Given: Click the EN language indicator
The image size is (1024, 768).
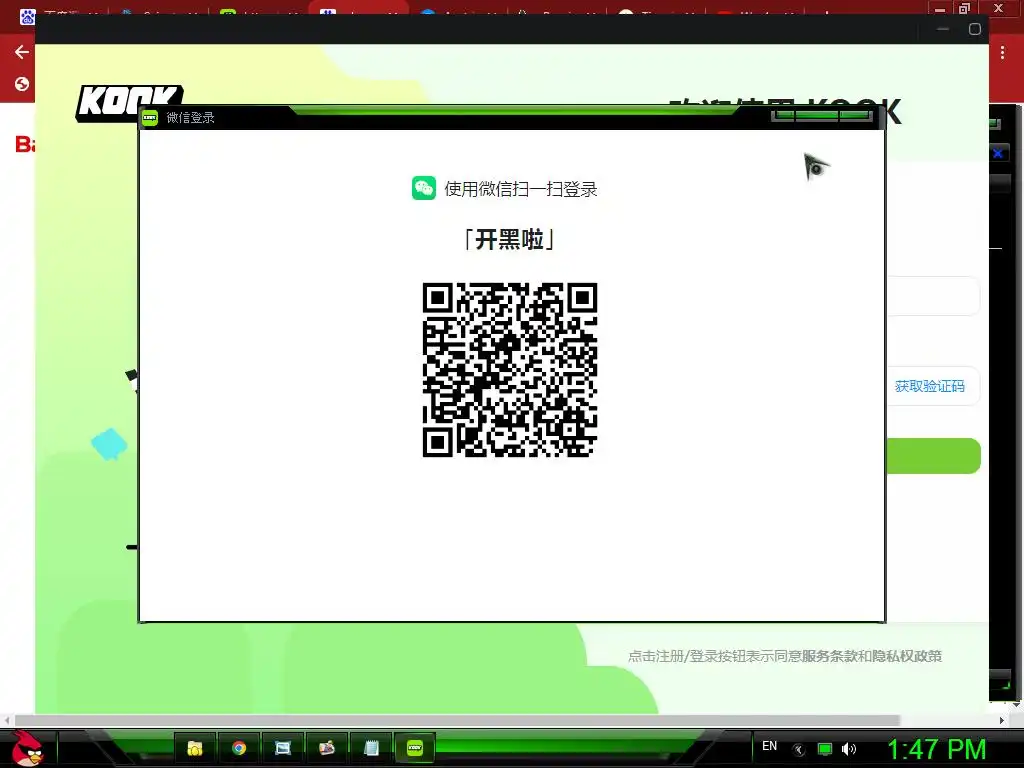Looking at the screenshot, I should 769,746.
